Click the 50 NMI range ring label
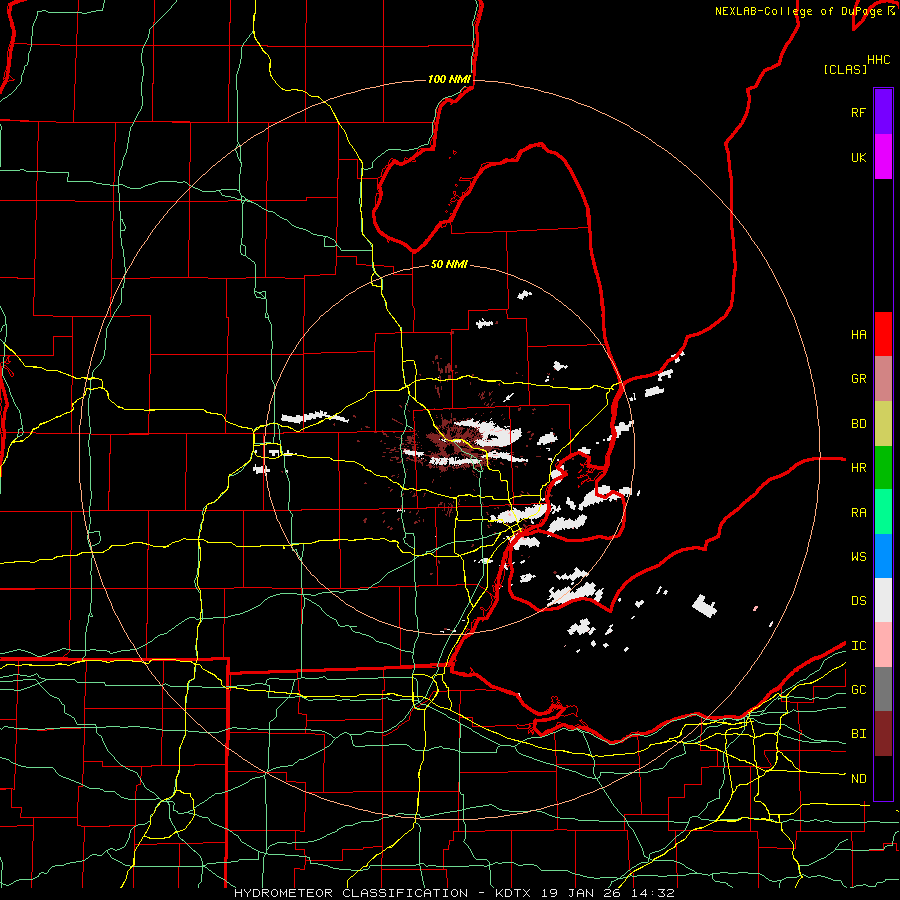900x900 pixels. [449, 264]
